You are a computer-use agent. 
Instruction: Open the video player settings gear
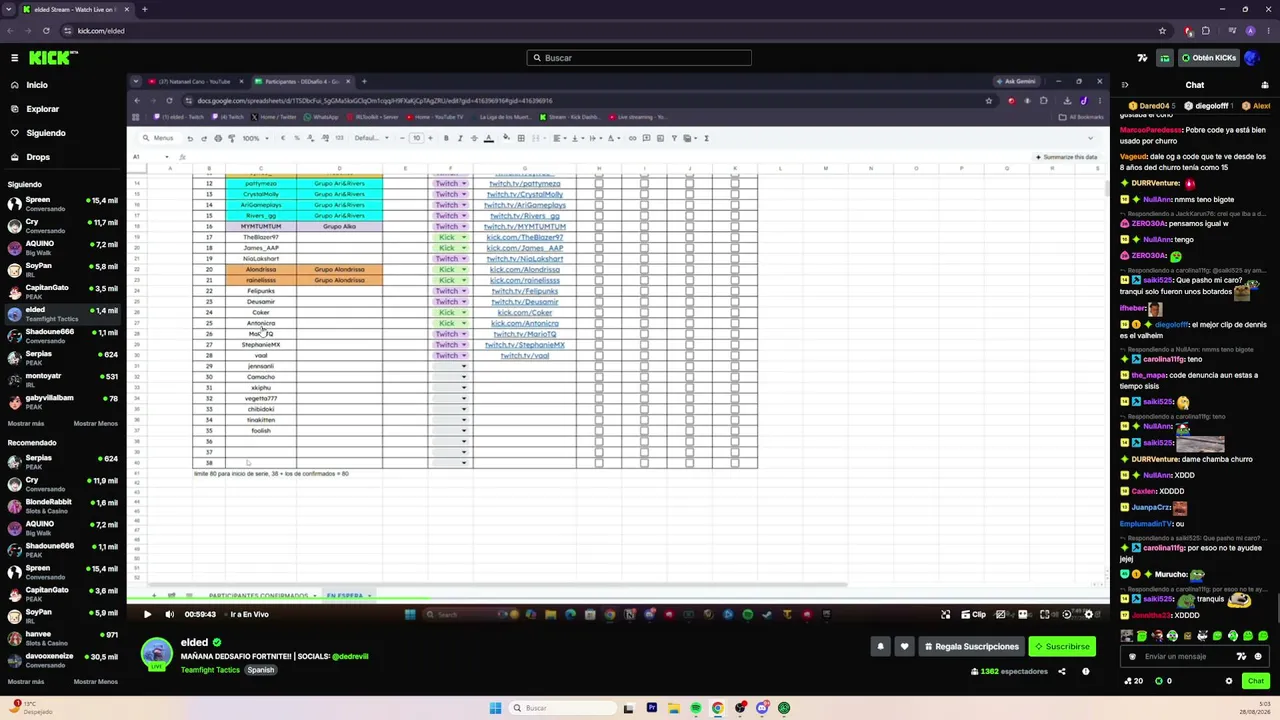1089,614
